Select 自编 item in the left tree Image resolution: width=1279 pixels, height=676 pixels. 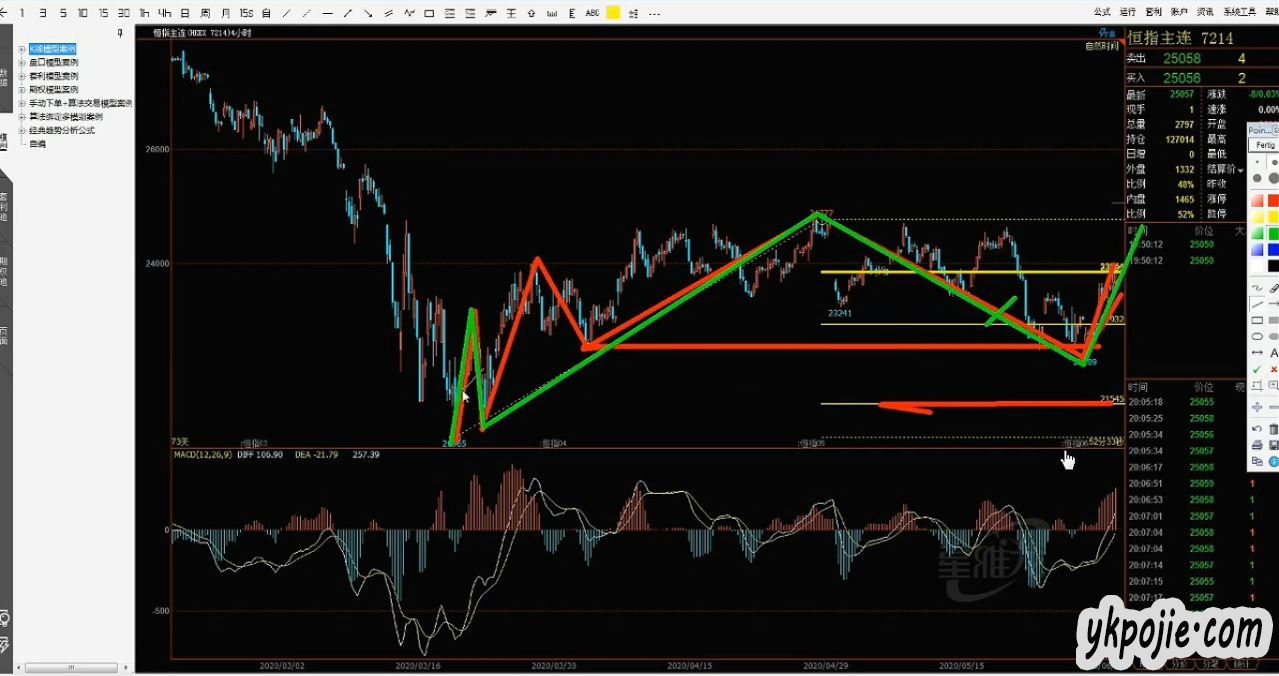(37, 144)
